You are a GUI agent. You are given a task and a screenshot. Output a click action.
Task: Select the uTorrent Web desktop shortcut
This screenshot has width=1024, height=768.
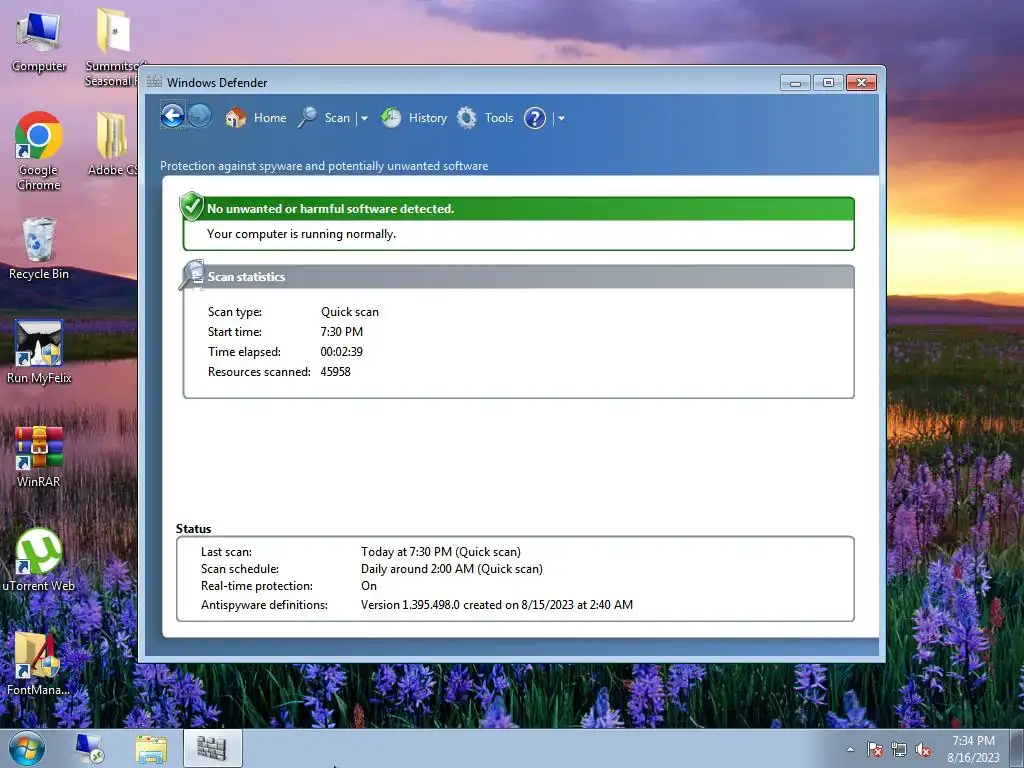pos(39,560)
